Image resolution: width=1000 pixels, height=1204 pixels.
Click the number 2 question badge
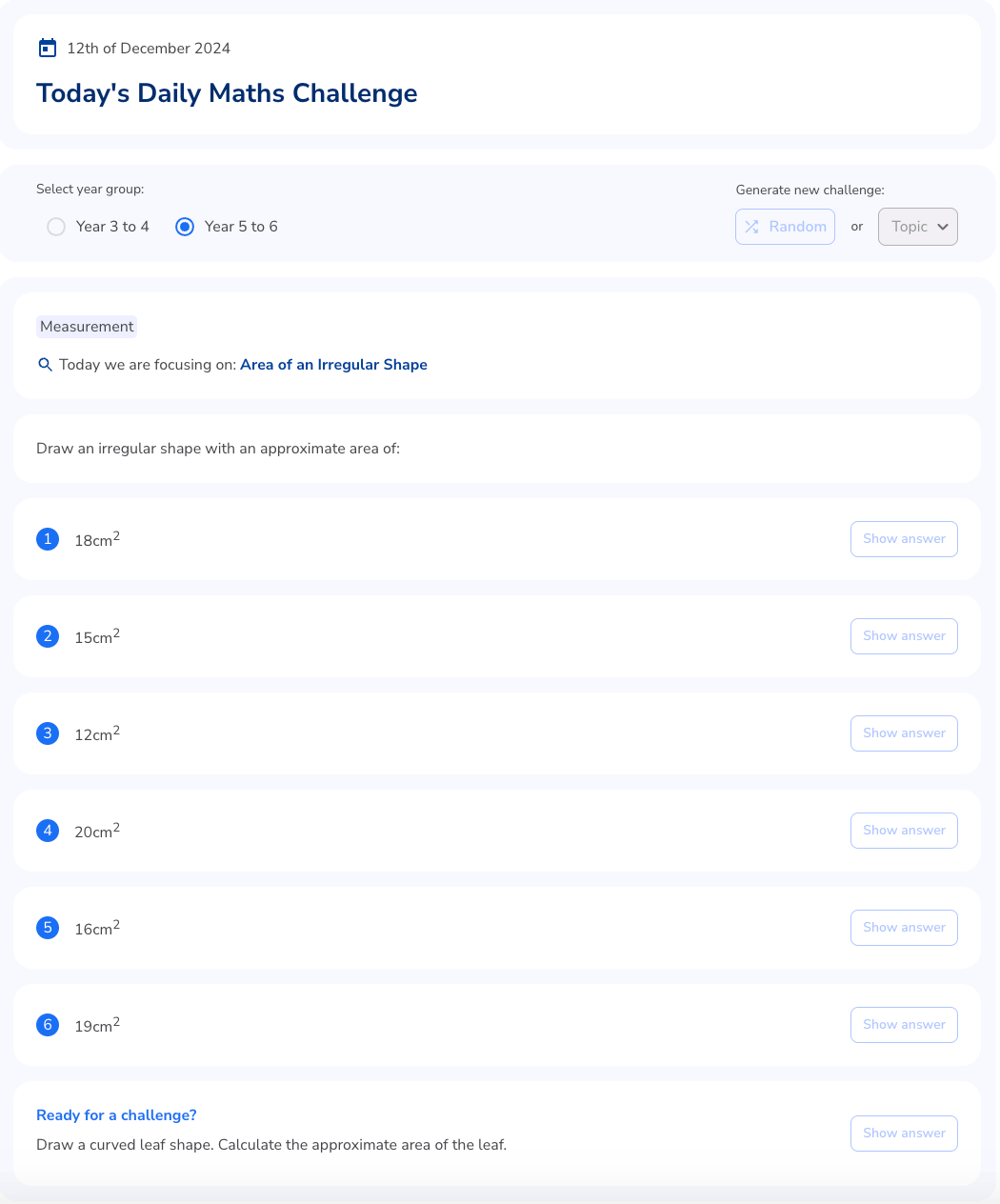coord(48,636)
